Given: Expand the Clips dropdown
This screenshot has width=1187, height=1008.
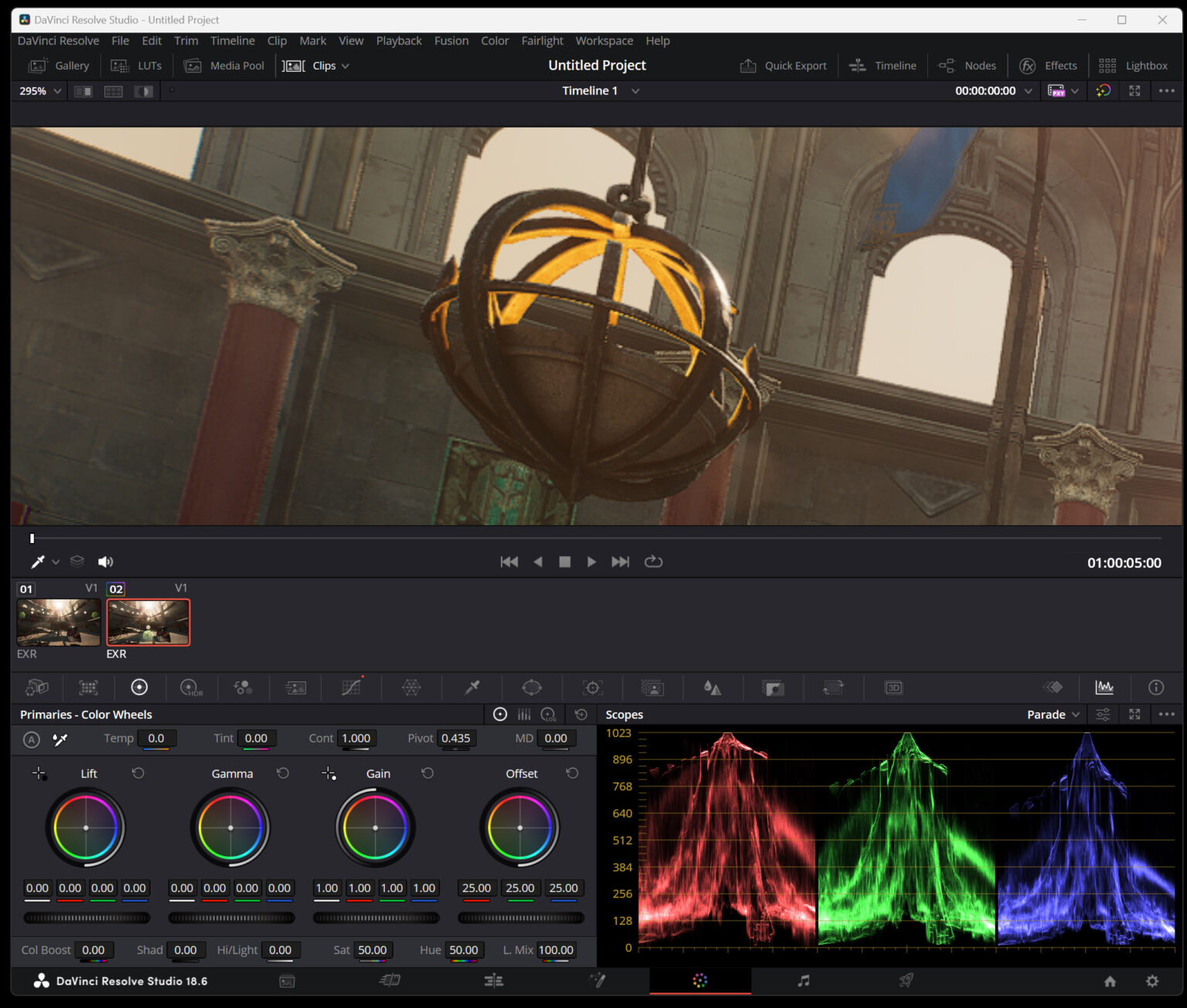Looking at the screenshot, I should (346, 66).
